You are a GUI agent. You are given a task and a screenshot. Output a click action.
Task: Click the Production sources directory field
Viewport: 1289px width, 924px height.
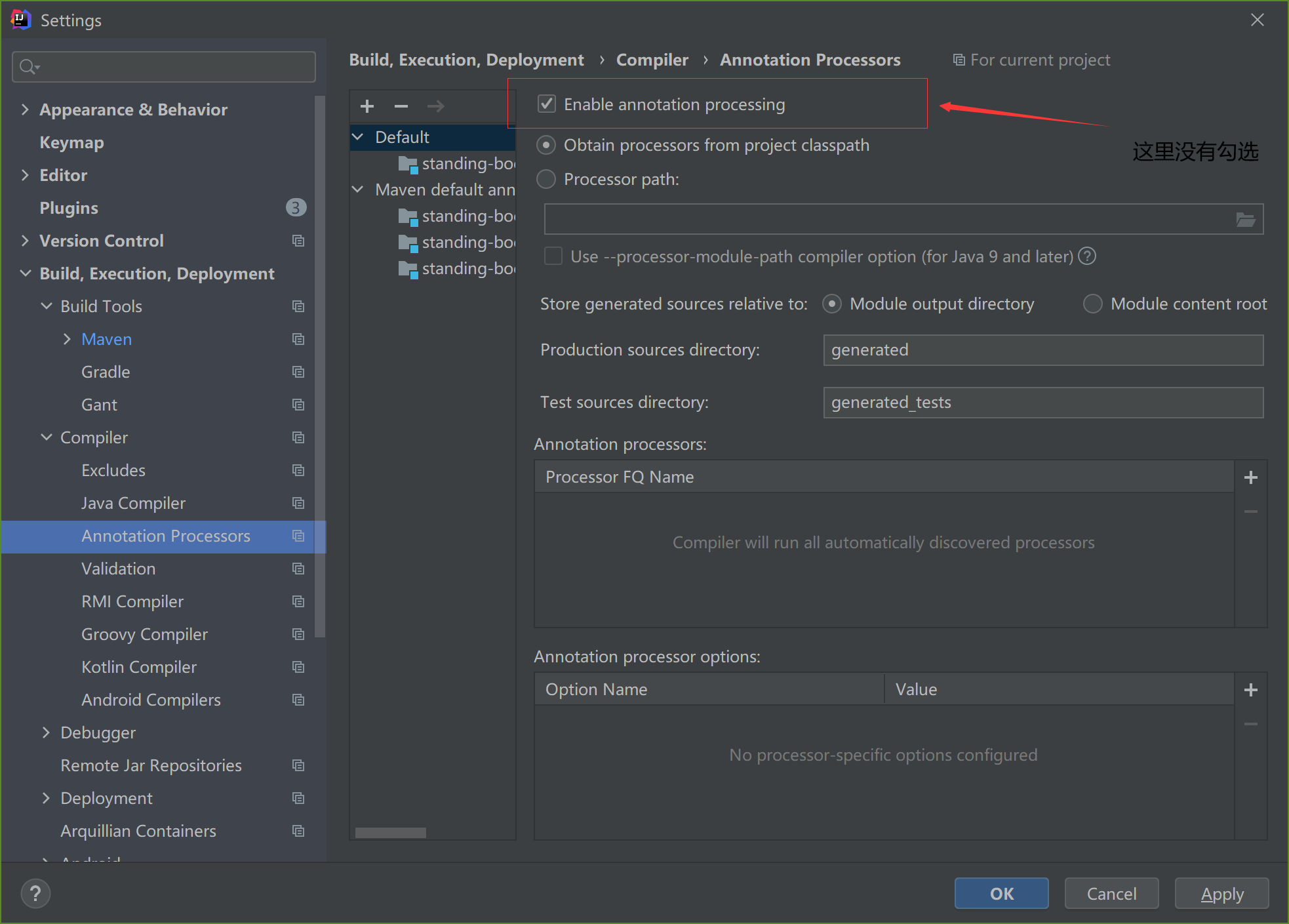click(1042, 350)
